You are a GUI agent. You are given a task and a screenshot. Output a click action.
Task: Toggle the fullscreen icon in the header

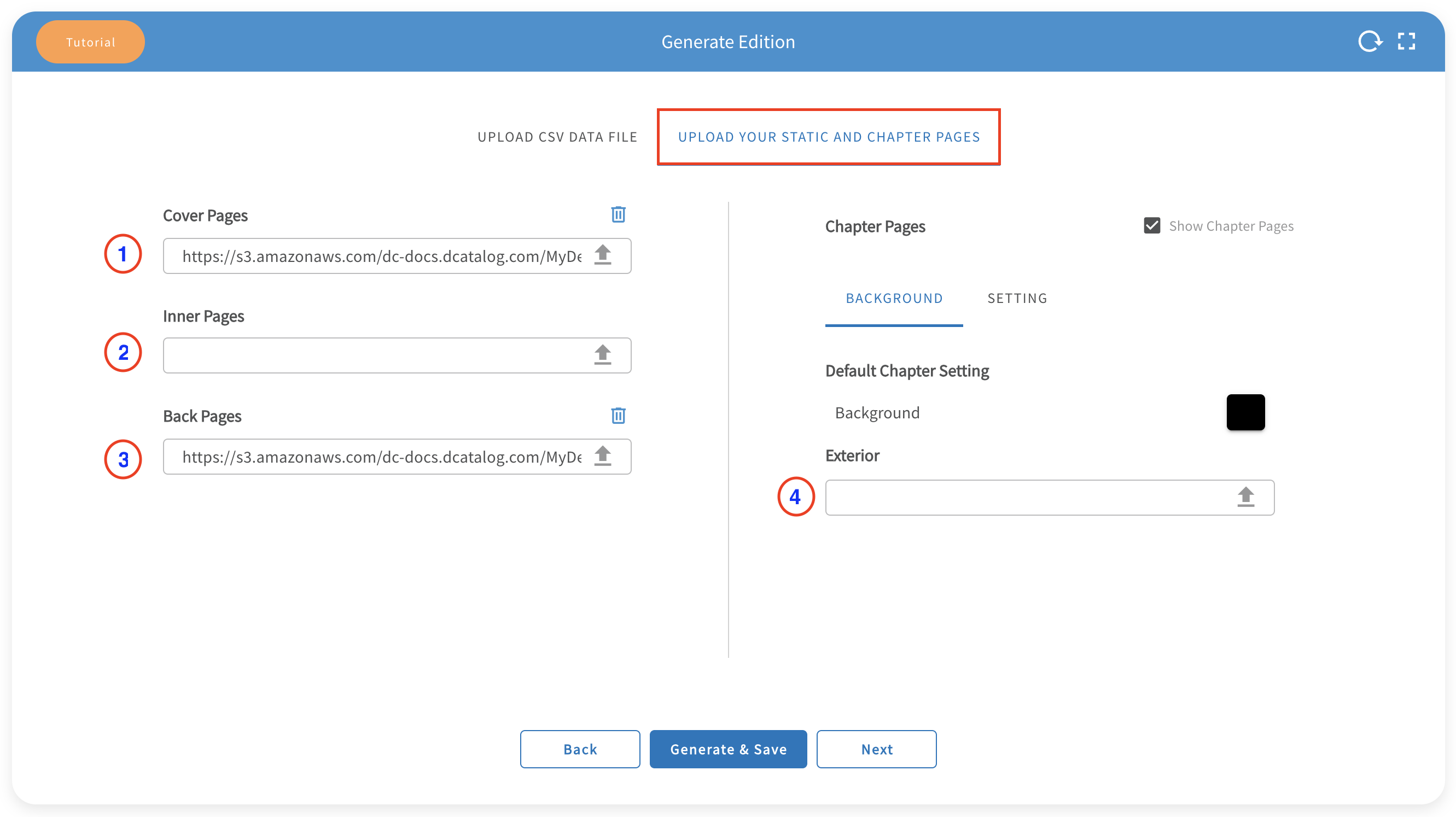[x=1406, y=41]
